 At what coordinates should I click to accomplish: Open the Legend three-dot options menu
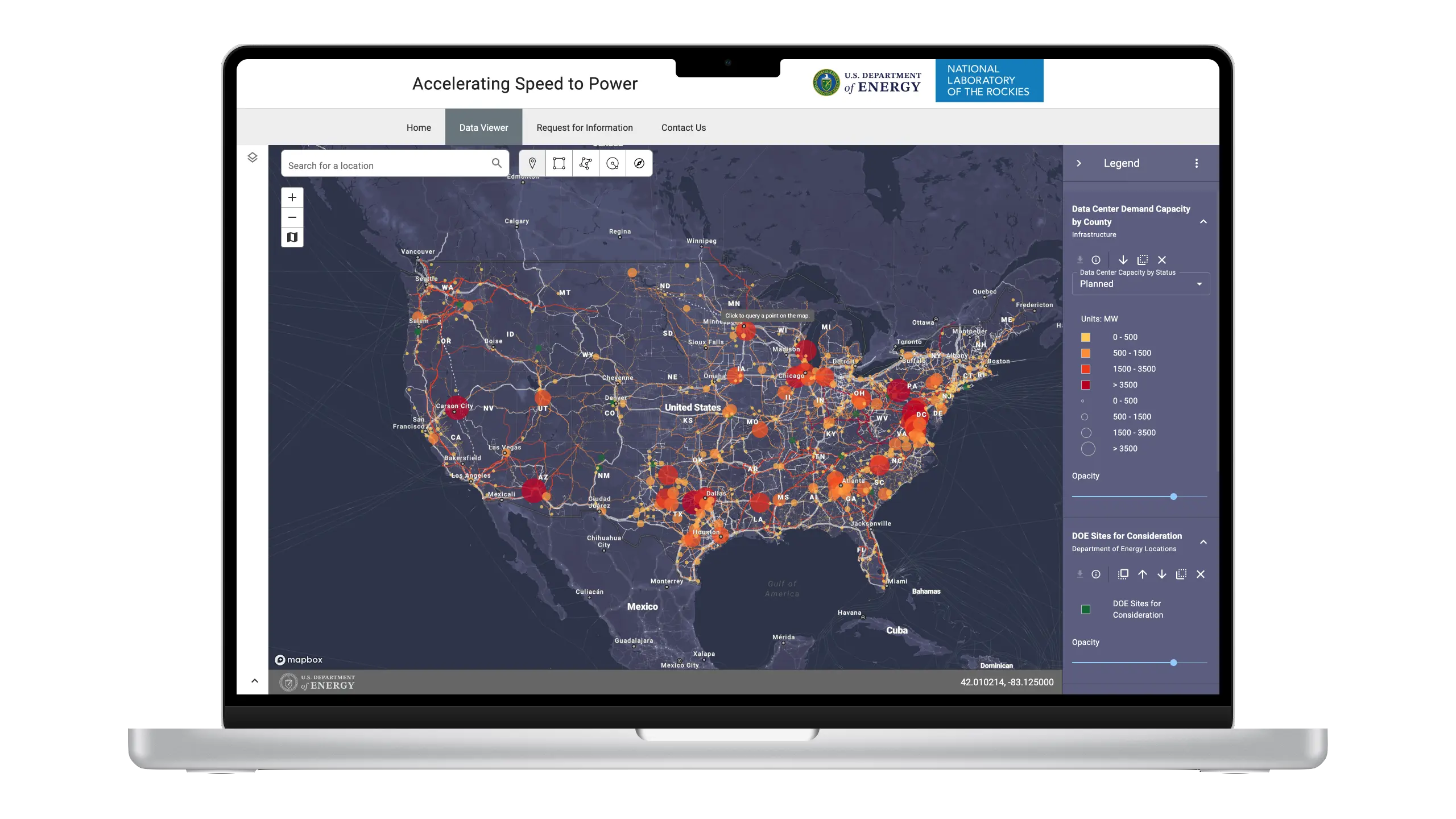[x=1197, y=163]
